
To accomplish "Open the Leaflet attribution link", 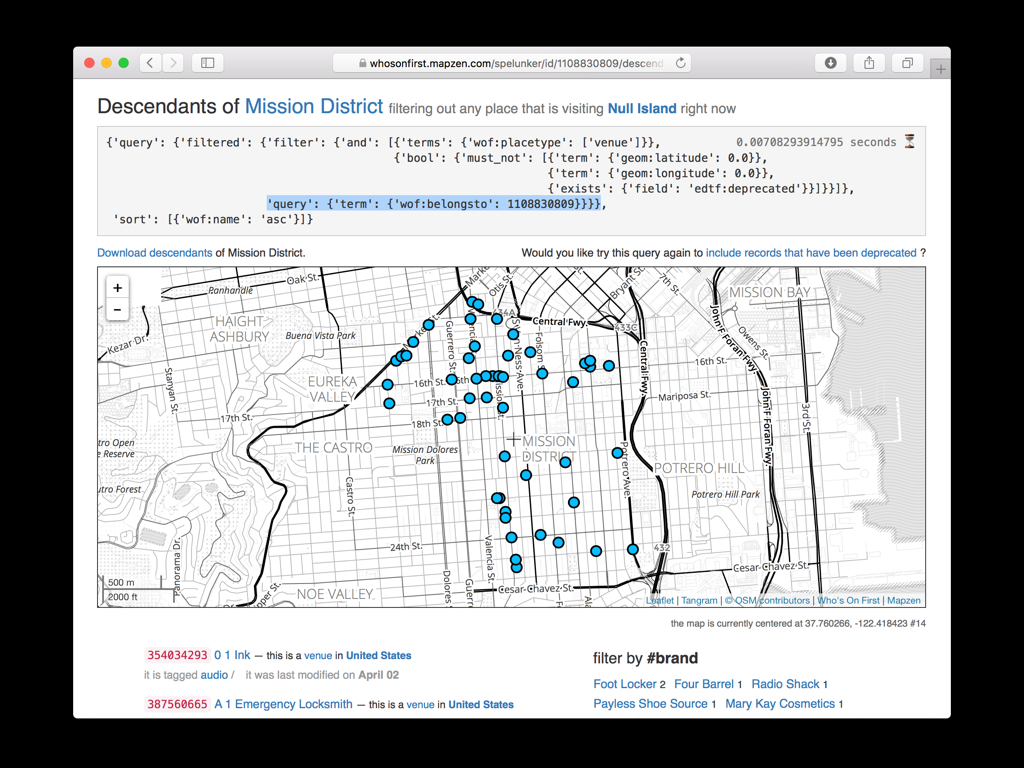I will click(660, 600).
